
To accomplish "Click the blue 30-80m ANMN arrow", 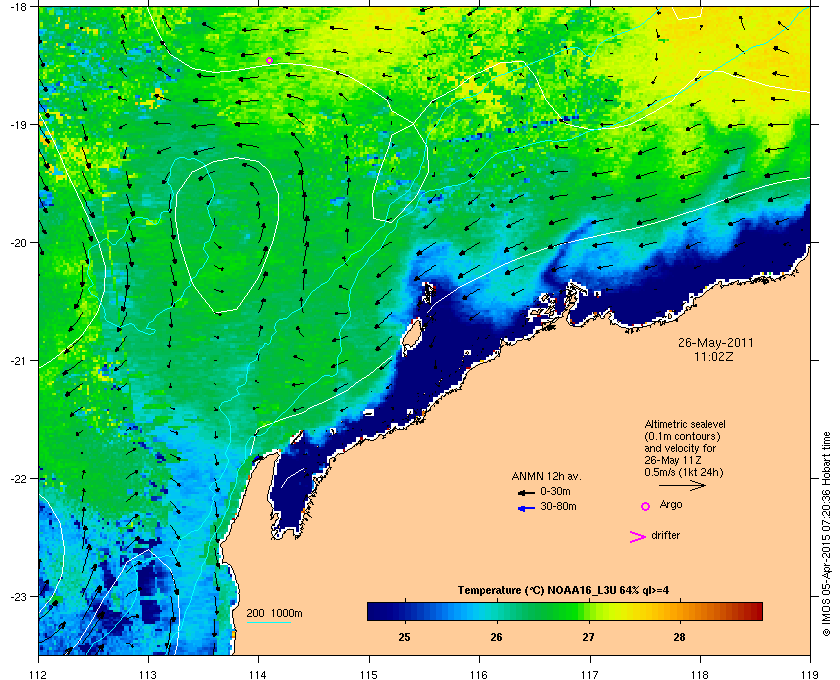I will 526,508.
